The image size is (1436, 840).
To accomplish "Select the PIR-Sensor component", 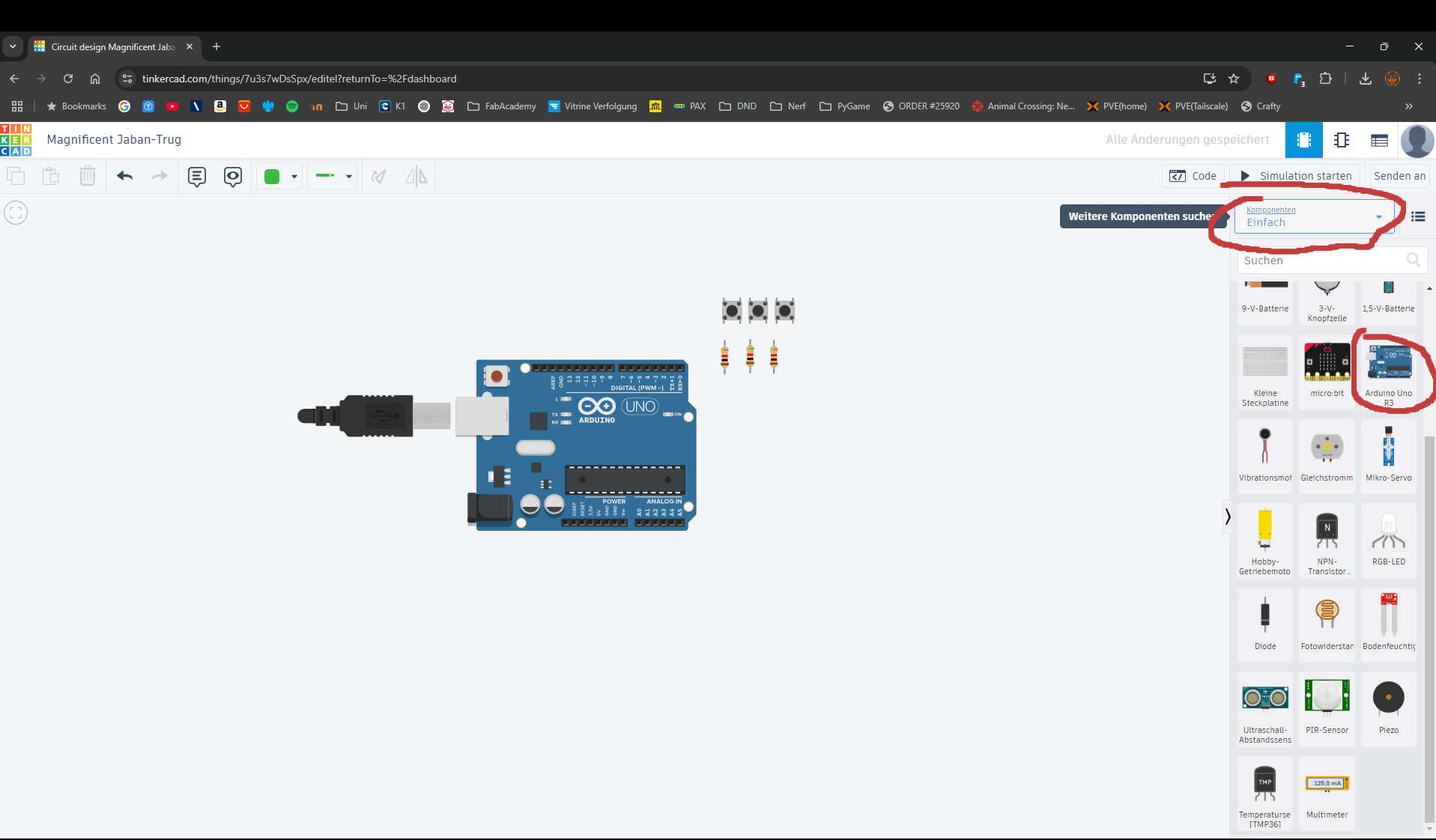I will pos(1327,709).
